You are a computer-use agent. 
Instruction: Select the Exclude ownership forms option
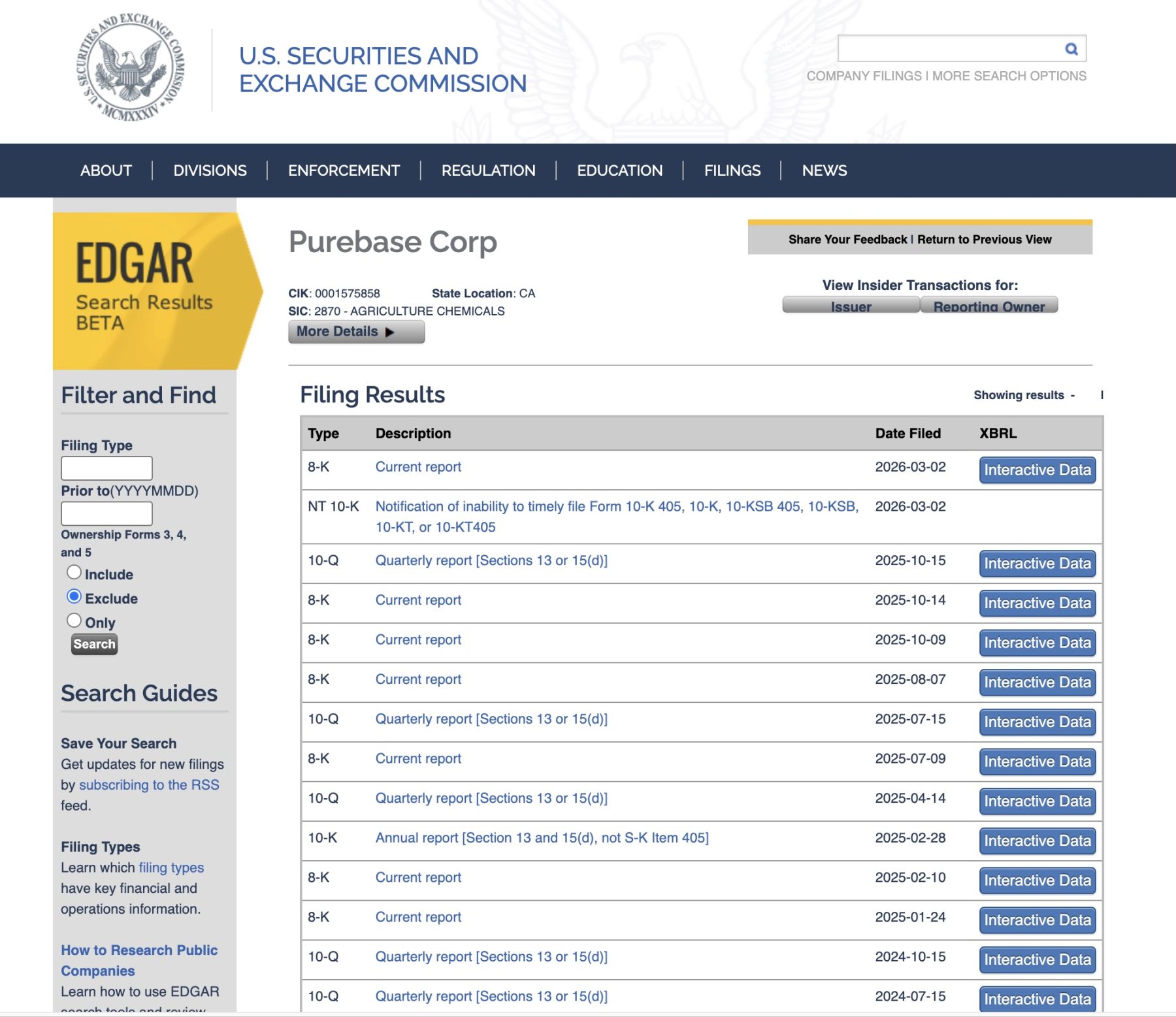click(74, 597)
